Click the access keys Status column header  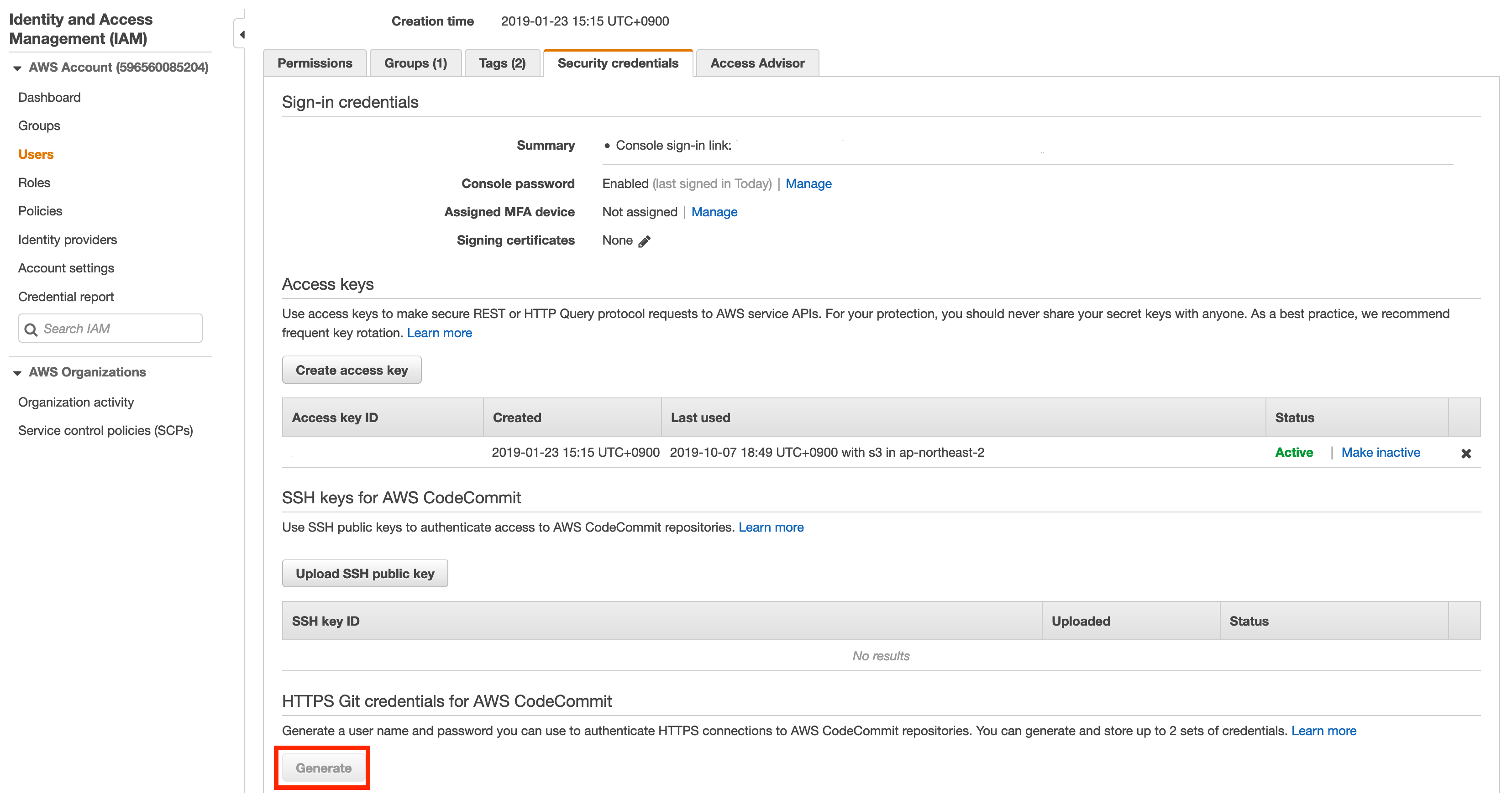coord(1356,417)
